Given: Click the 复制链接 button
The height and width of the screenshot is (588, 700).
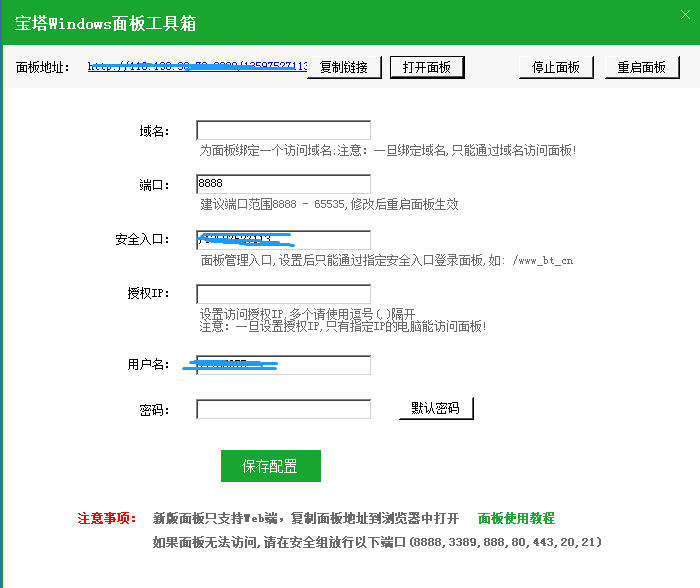Looking at the screenshot, I should [344, 67].
